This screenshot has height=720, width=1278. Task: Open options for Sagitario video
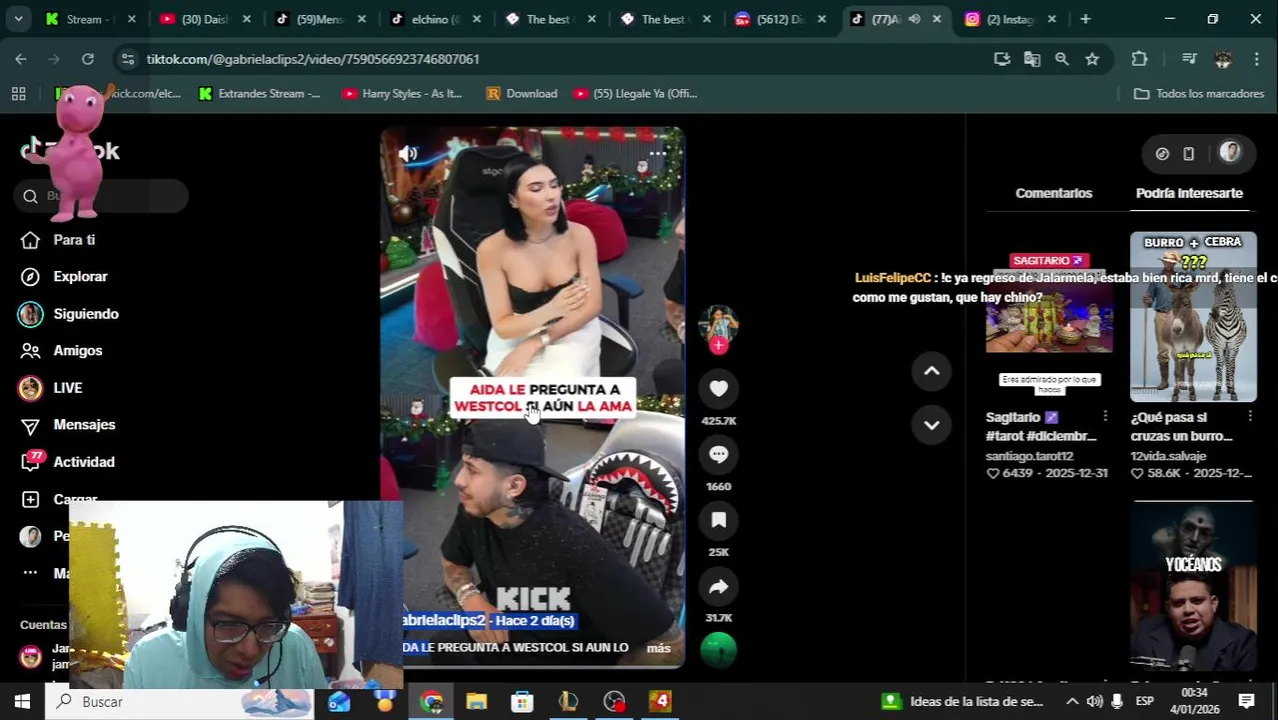[1105, 416]
